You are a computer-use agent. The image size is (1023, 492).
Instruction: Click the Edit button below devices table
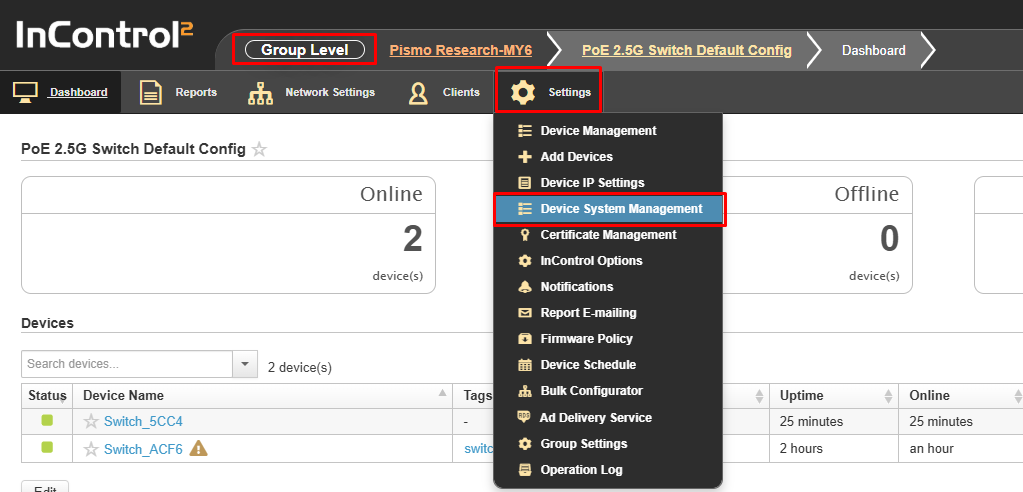tap(45, 487)
